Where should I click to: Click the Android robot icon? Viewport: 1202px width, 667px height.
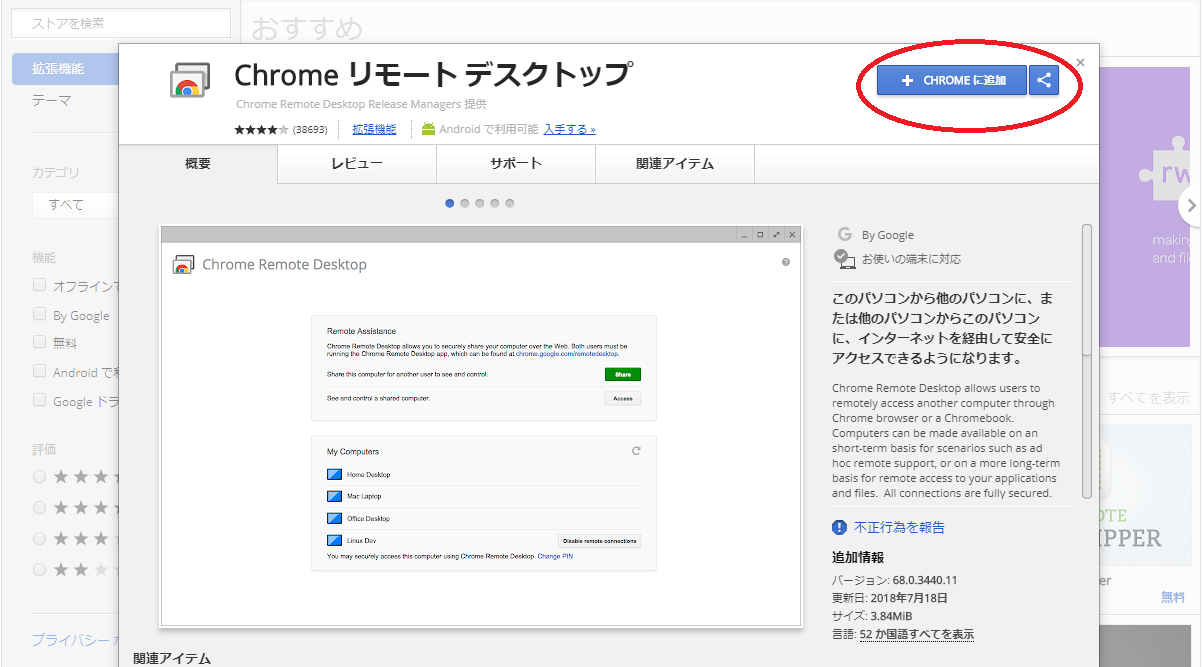(x=428, y=129)
